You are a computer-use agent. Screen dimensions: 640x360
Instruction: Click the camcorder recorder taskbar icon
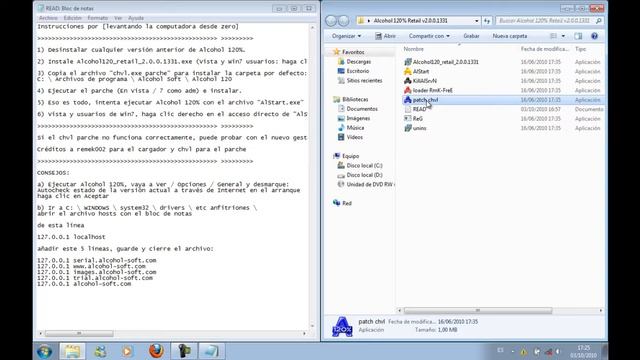(184, 351)
